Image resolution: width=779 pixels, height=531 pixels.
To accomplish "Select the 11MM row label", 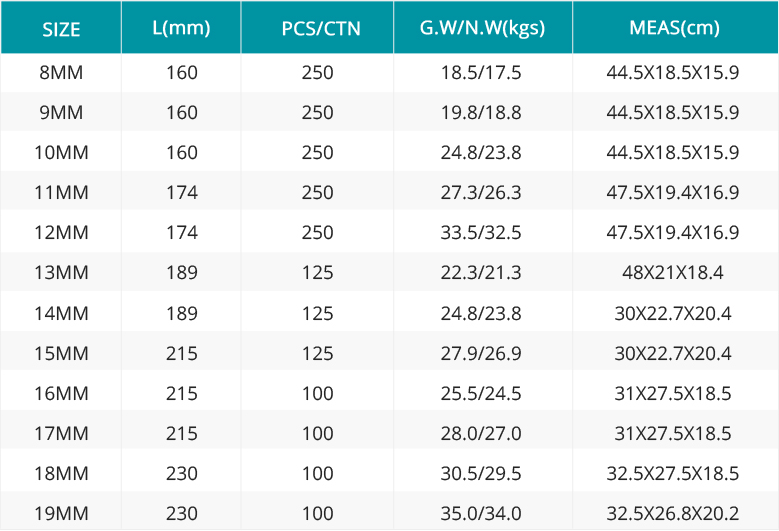I will click(61, 192).
